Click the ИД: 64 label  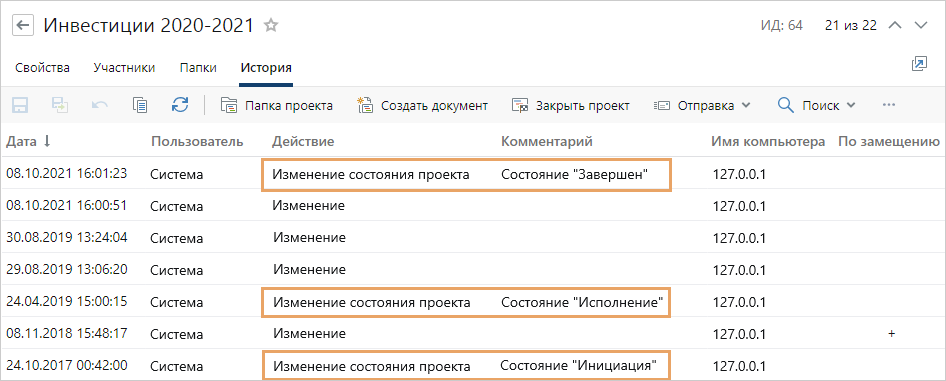[x=782, y=26]
